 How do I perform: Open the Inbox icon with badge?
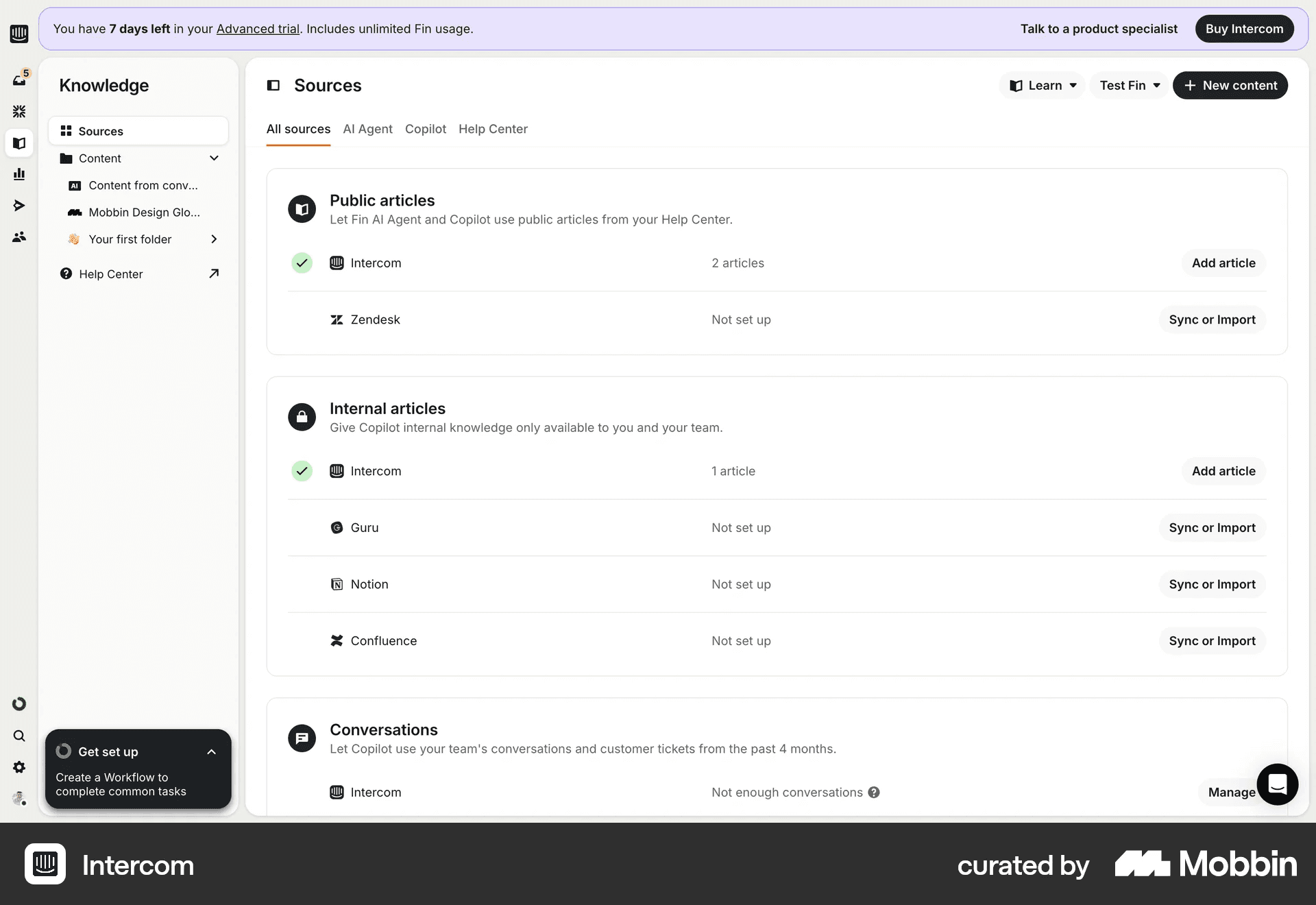pyautogui.click(x=19, y=80)
